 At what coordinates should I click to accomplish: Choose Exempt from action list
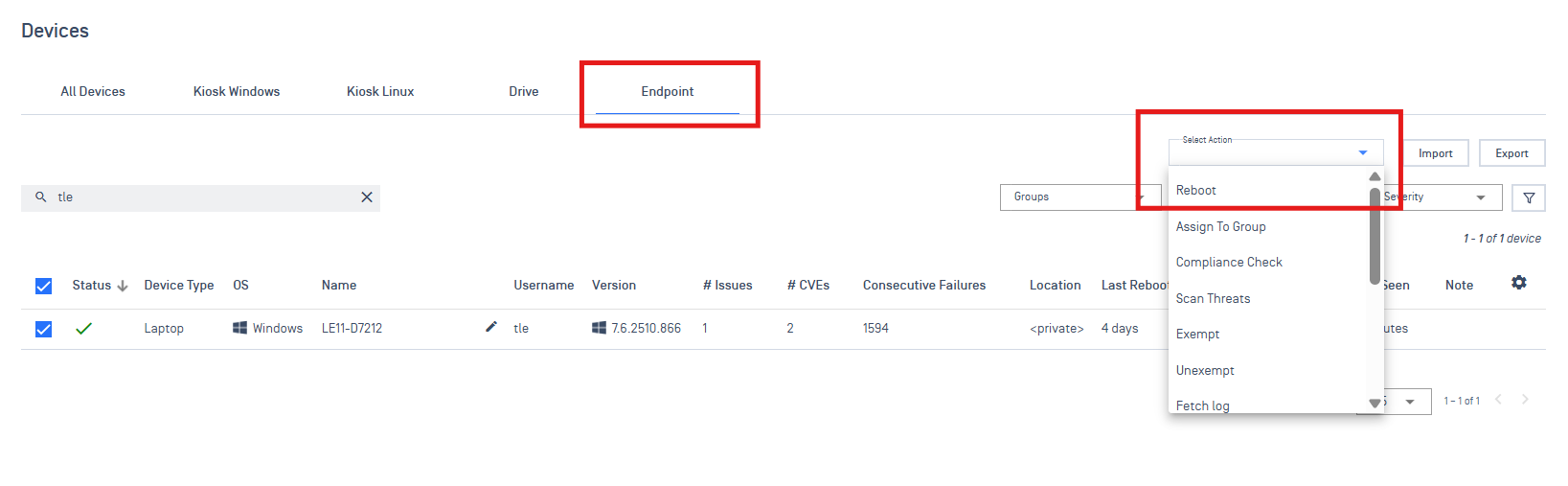pyautogui.click(x=1268, y=335)
